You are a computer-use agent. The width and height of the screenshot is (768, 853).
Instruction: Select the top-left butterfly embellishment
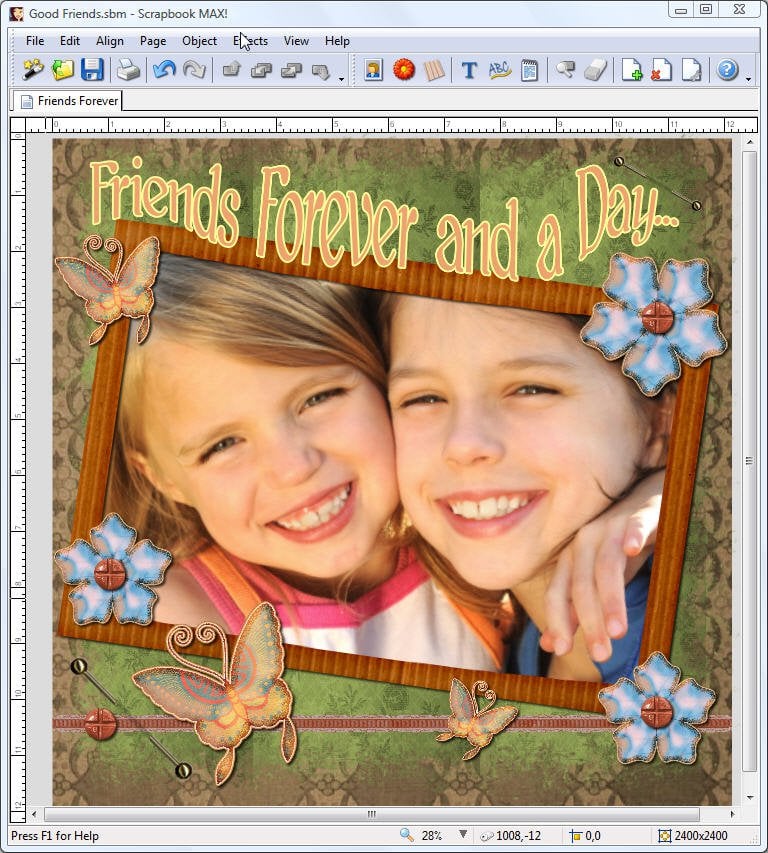click(108, 288)
